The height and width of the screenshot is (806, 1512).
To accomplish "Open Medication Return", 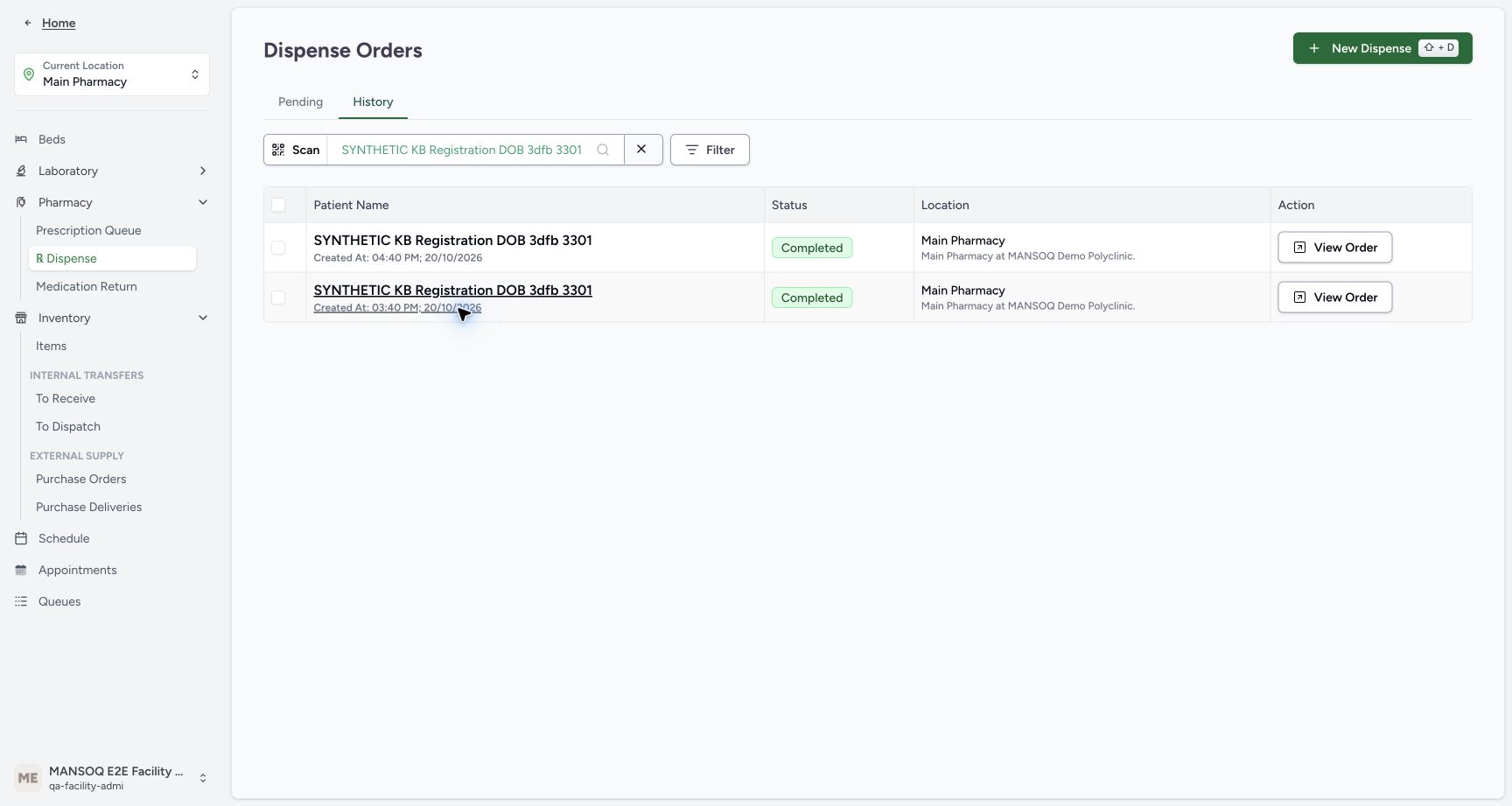I will 87,286.
